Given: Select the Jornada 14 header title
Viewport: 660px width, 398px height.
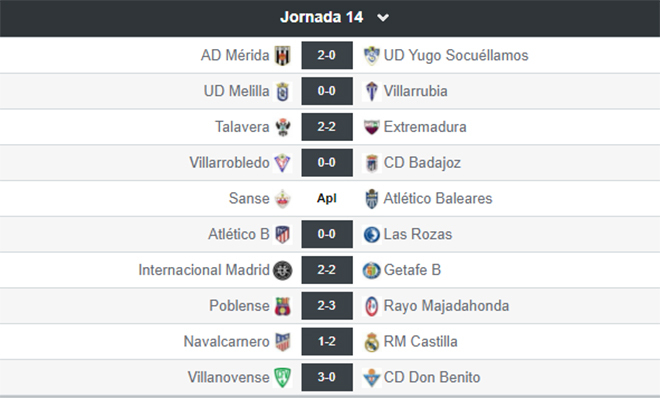Looking at the screenshot, I should [322, 17].
